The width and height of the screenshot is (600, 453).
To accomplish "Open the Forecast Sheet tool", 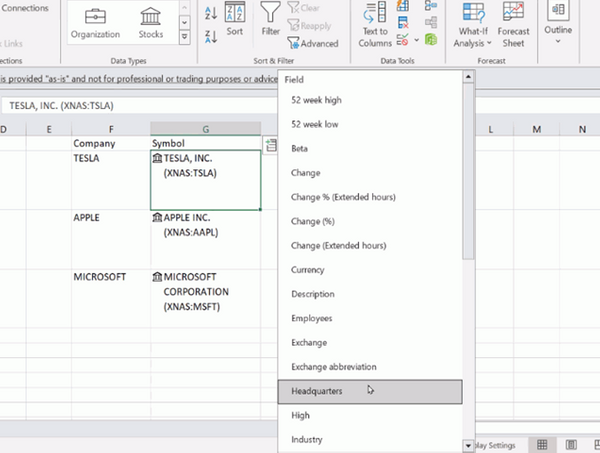I will pyautogui.click(x=513, y=24).
